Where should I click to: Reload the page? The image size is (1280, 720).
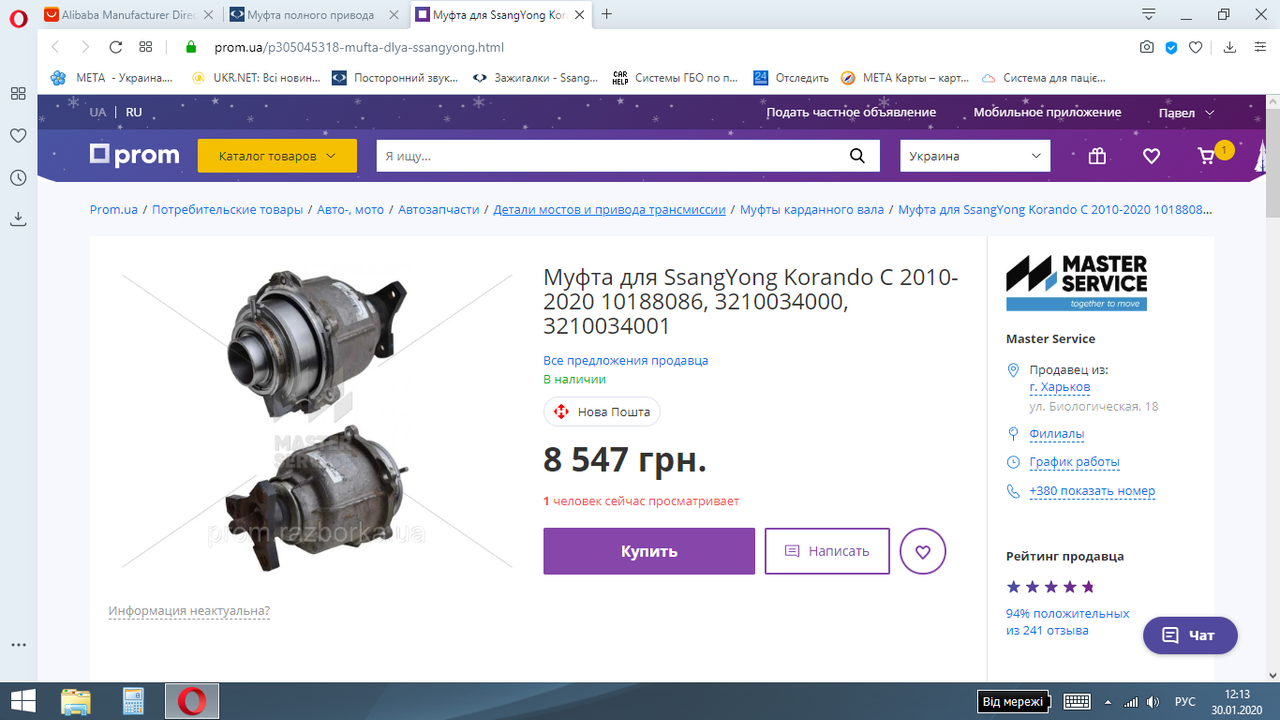pyautogui.click(x=116, y=47)
